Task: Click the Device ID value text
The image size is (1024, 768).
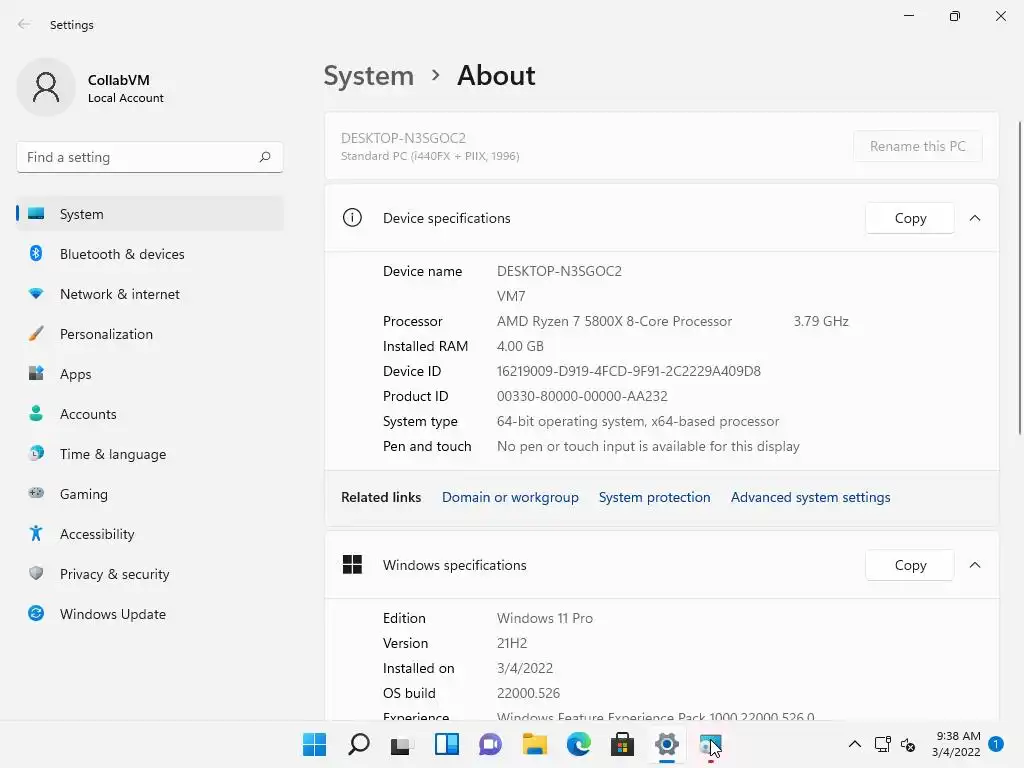Action: coord(628,371)
